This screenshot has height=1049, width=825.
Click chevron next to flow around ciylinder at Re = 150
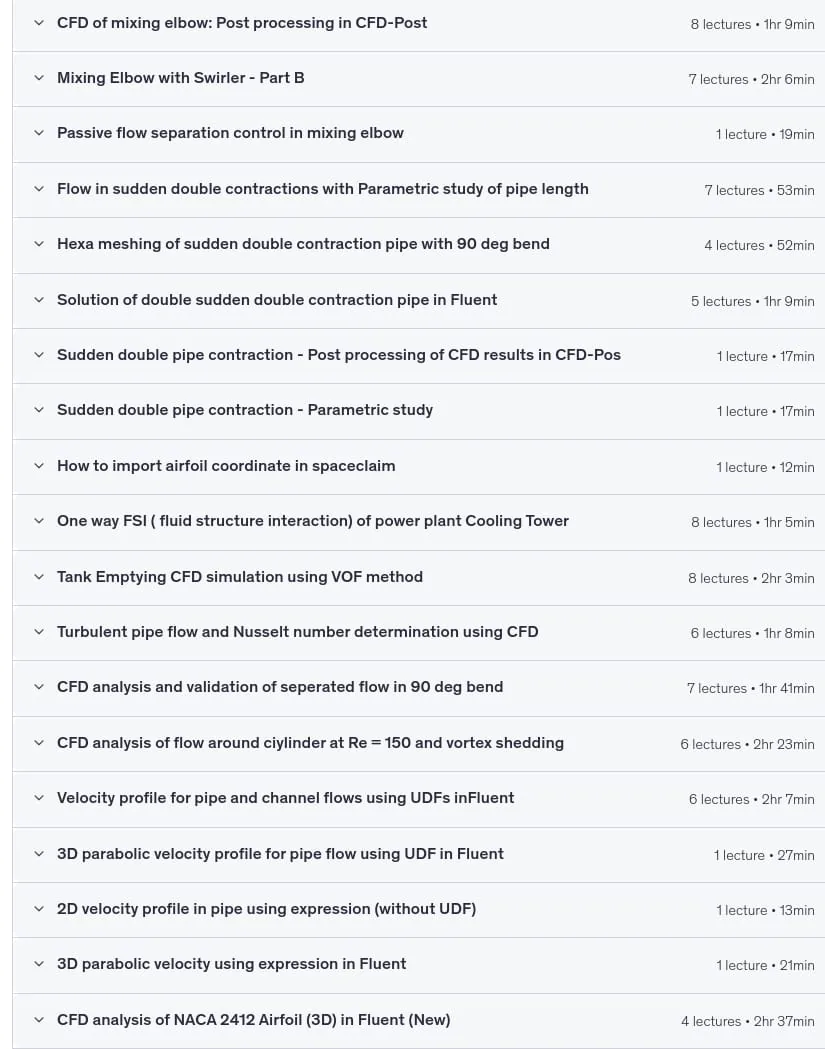(39, 743)
